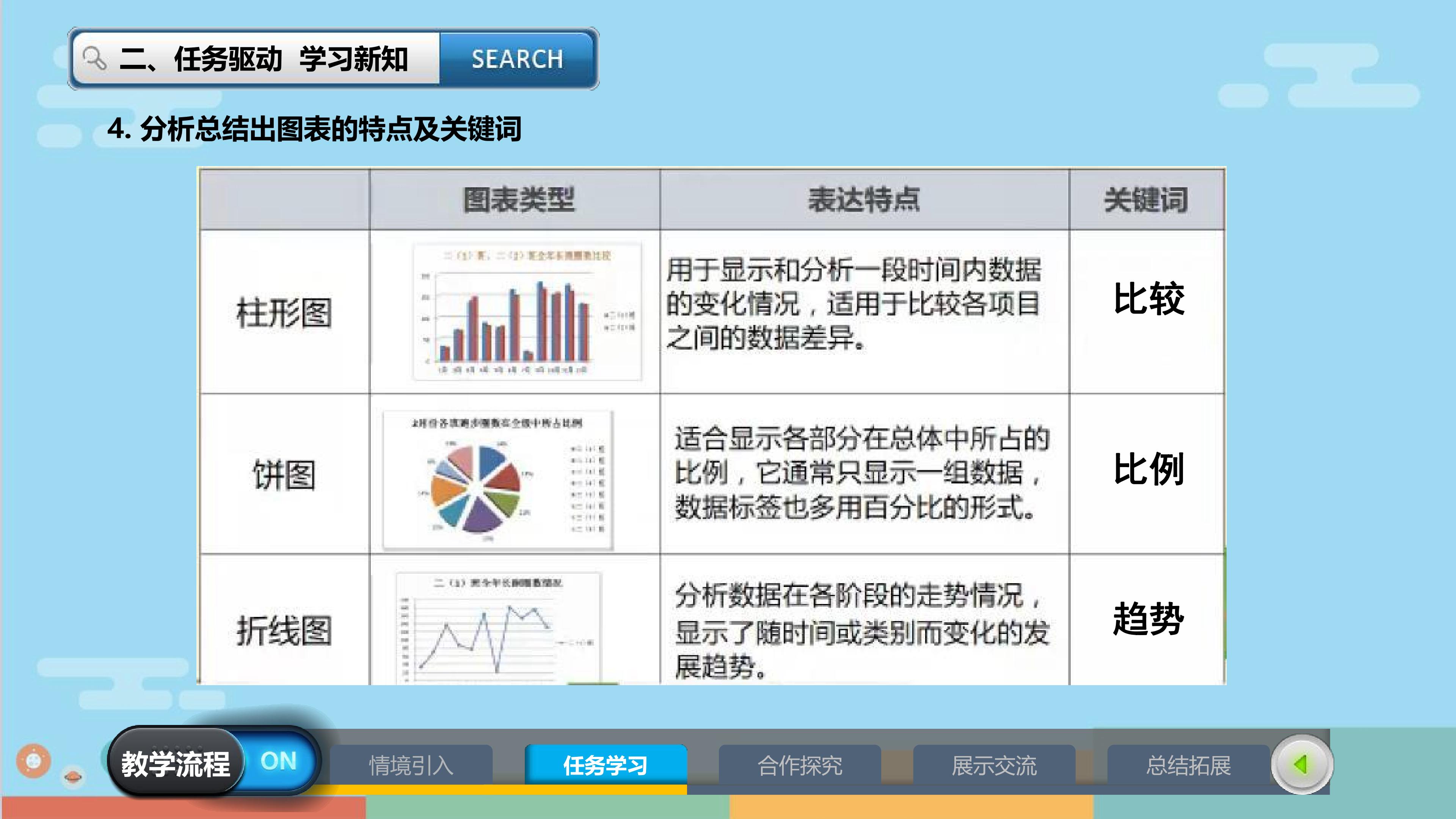Viewport: 1456px width, 819px height.
Task: Click the green back arrow button
Action: 1302,764
